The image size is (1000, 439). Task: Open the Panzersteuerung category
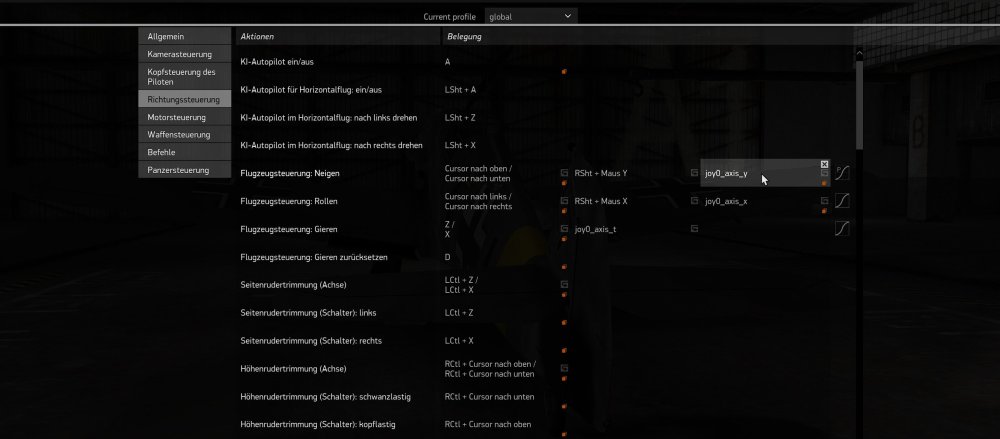point(184,170)
